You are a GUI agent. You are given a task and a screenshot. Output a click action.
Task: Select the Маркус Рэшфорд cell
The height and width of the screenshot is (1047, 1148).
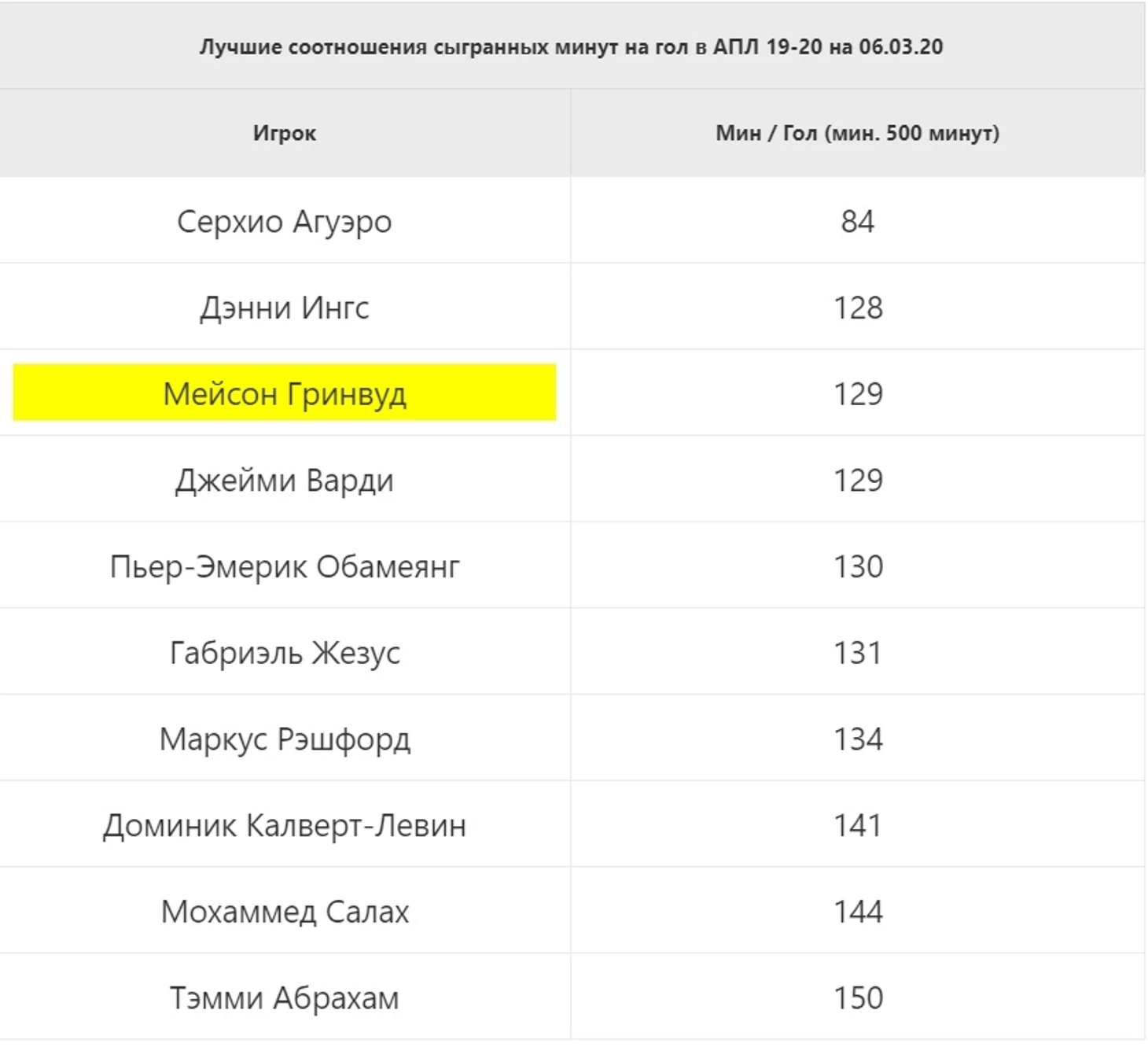(285, 739)
